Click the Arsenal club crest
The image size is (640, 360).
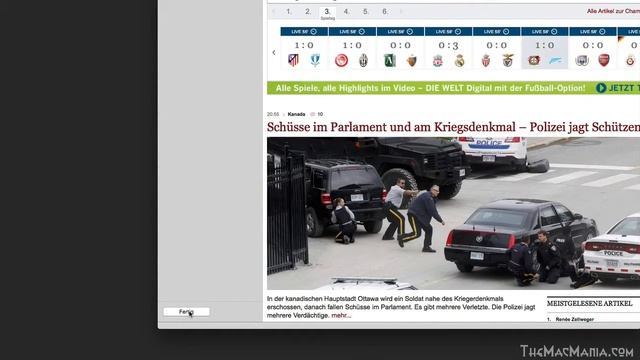click(604, 60)
